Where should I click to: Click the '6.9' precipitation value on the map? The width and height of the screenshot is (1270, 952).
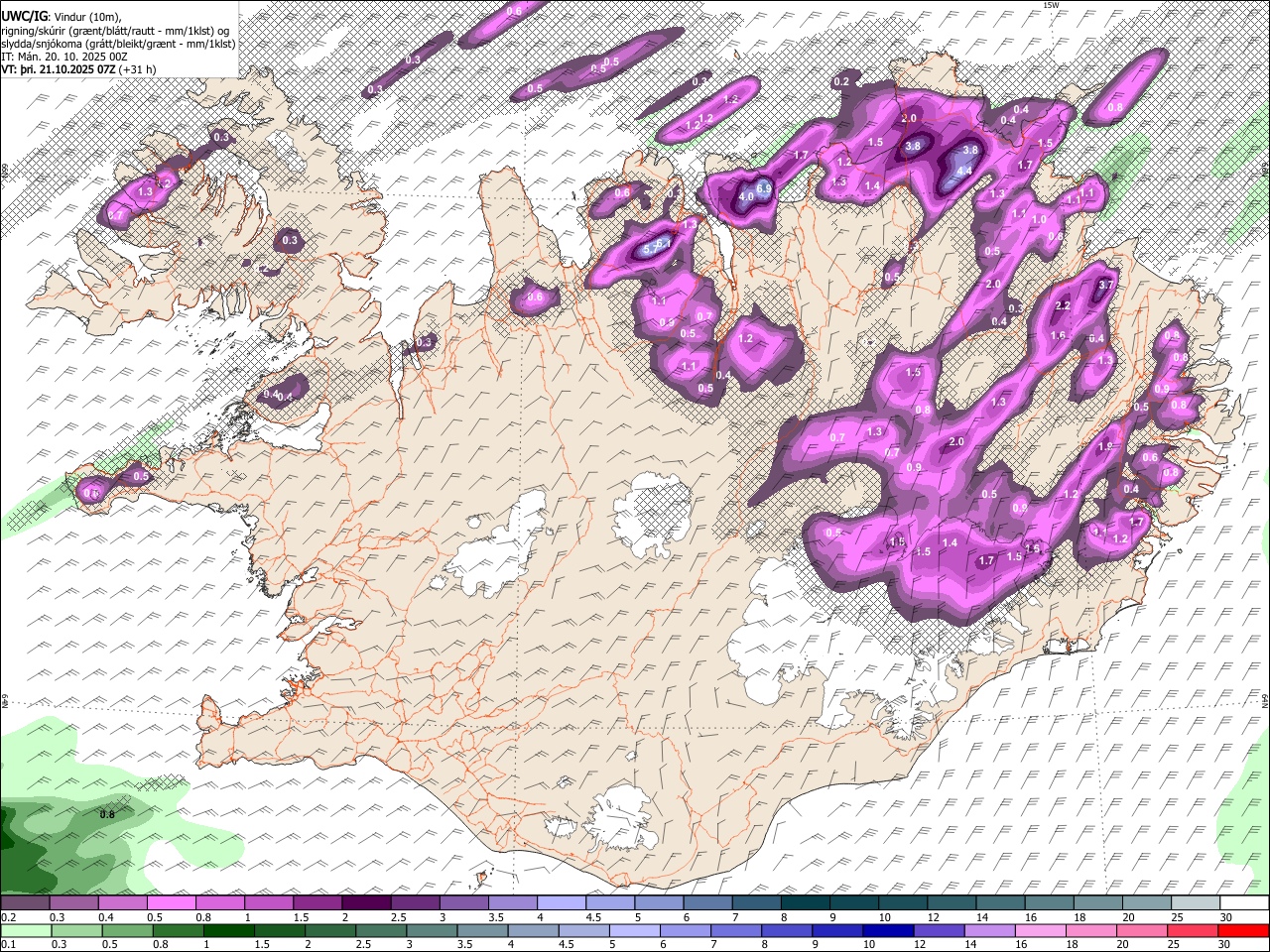point(764,187)
